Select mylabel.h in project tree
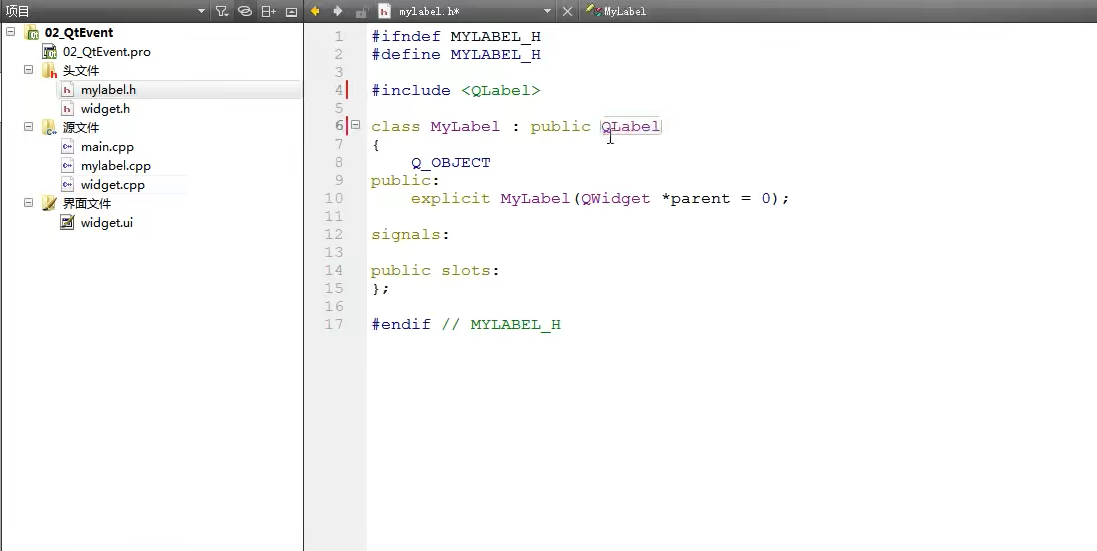The width and height of the screenshot is (1097, 551). click(108, 90)
